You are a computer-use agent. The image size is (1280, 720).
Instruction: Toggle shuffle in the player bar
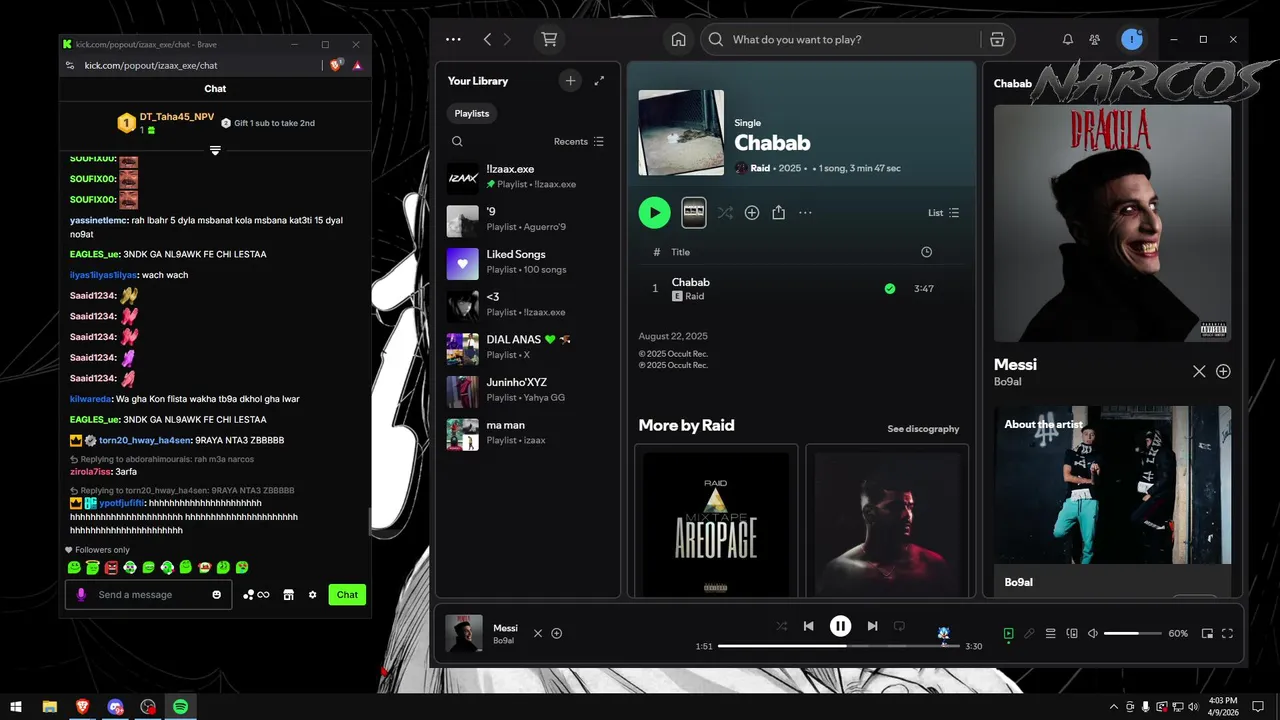[782, 626]
